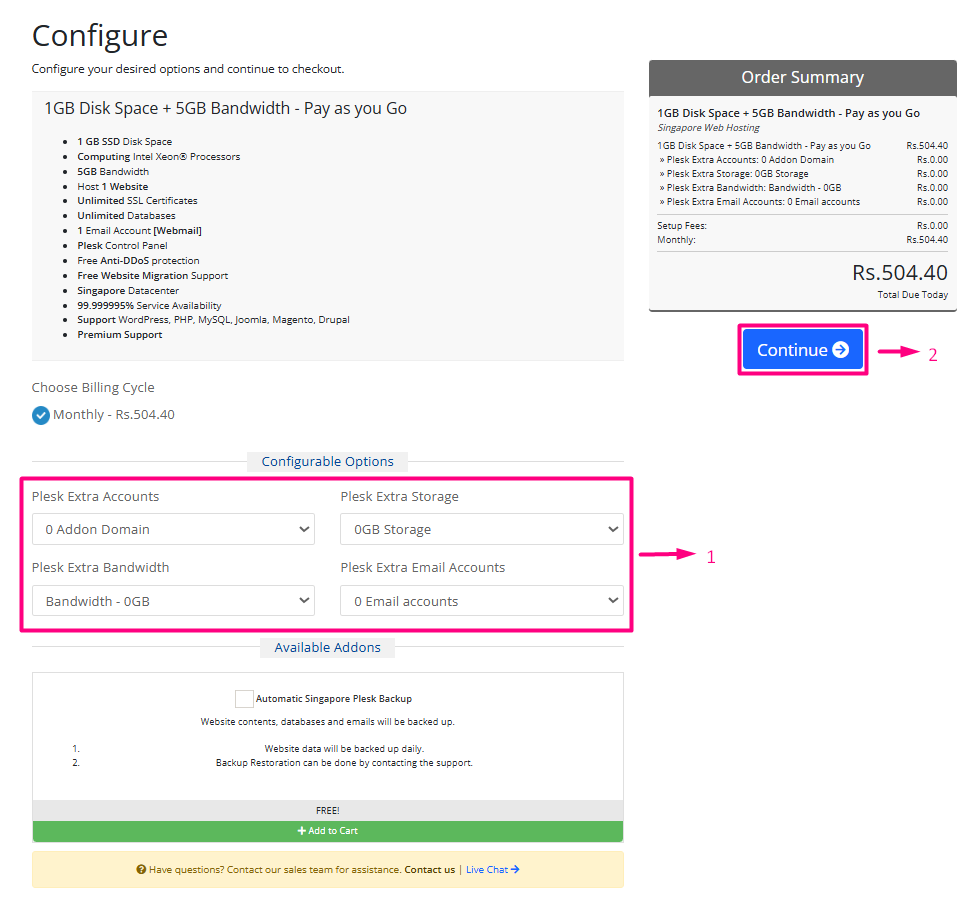Select the Monthly billing cycle radio button

[40, 415]
